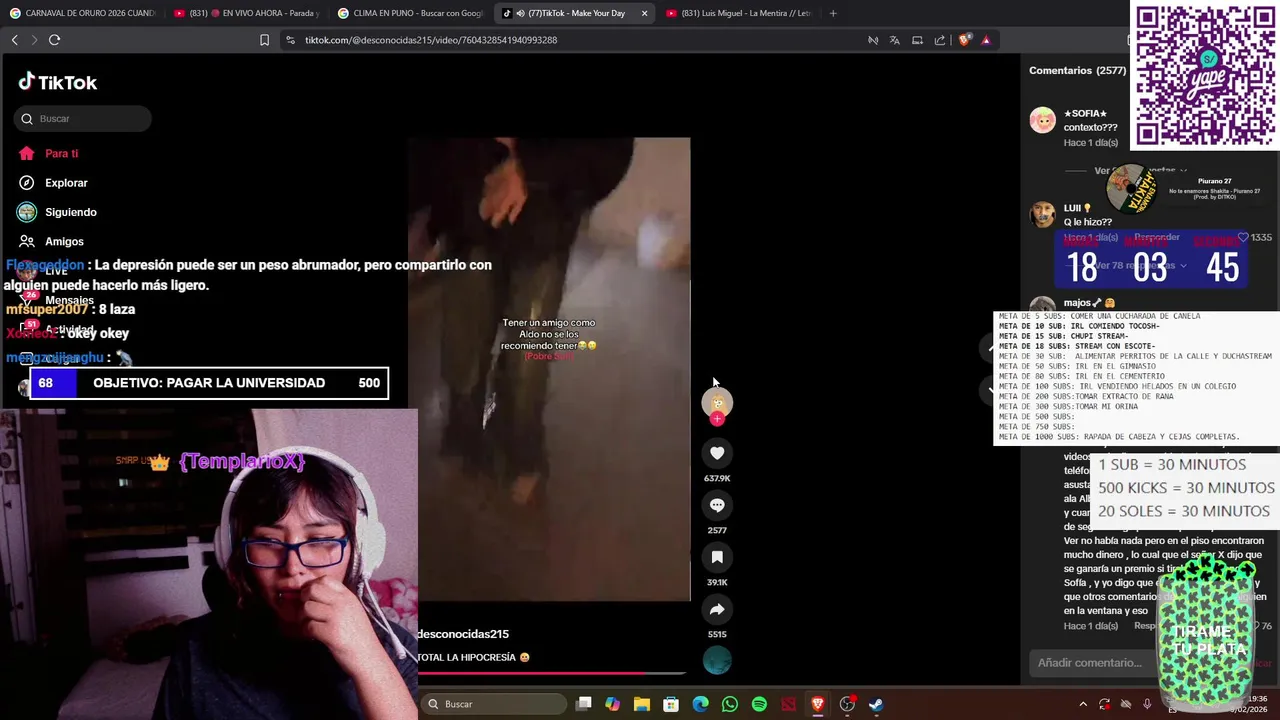
Task: Click the Comentarios (2577) header
Action: click(1077, 70)
